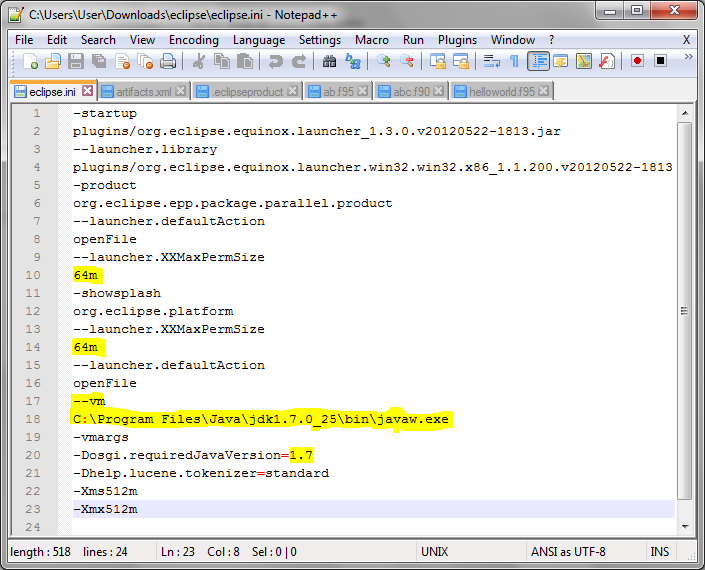Open the View menu
Screen dimensions: 705x570
(x=142, y=40)
